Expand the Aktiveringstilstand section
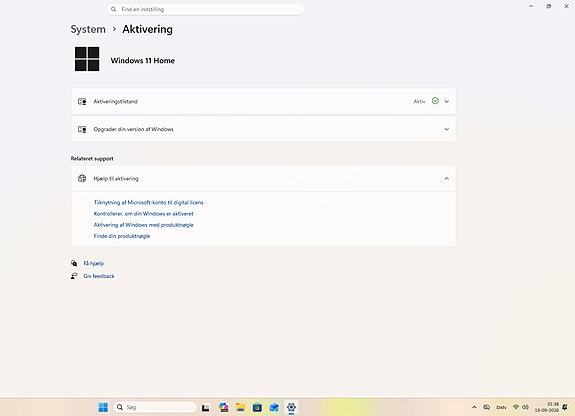This screenshot has height=416, width=575. [264, 101]
